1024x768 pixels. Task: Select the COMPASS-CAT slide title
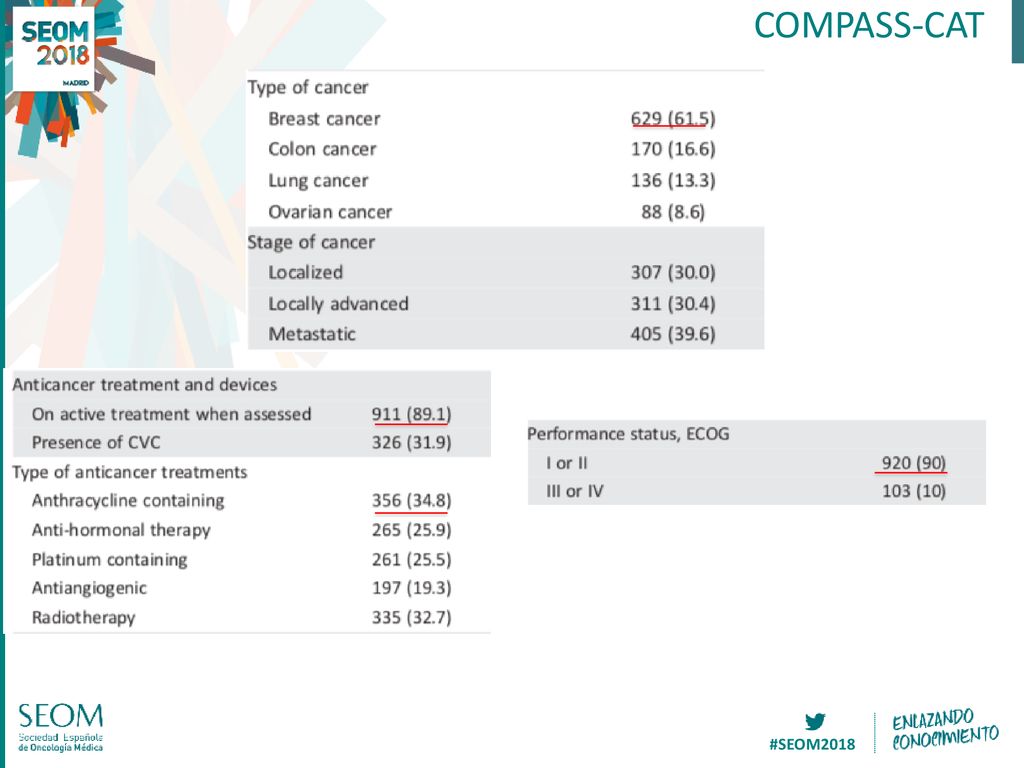click(x=869, y=26)
